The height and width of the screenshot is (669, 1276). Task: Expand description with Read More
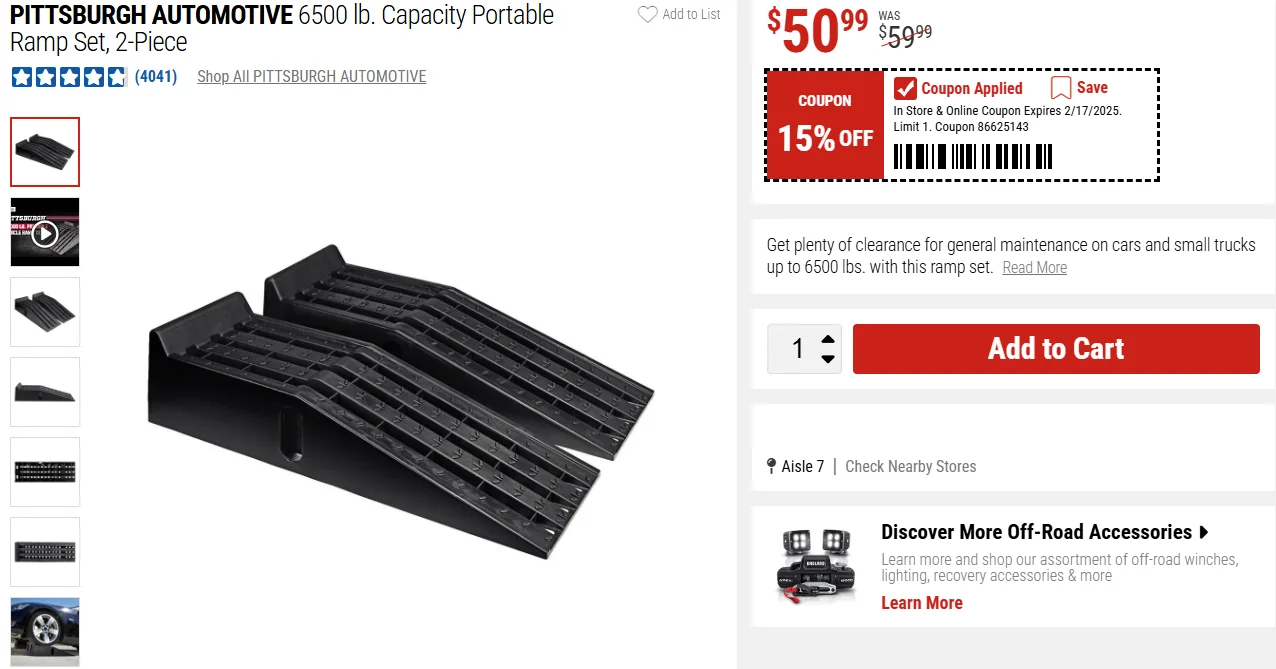point(1034,268)
